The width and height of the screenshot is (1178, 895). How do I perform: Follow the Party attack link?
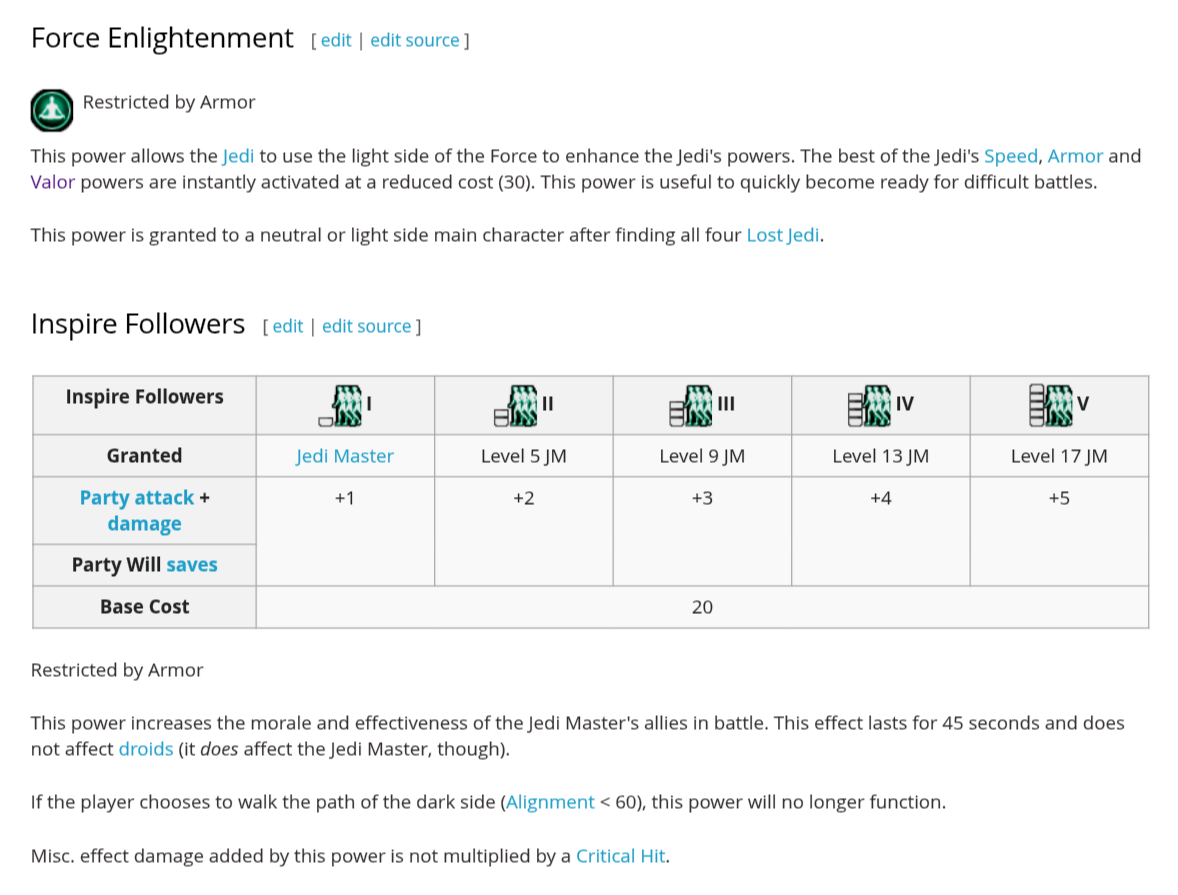137,498
